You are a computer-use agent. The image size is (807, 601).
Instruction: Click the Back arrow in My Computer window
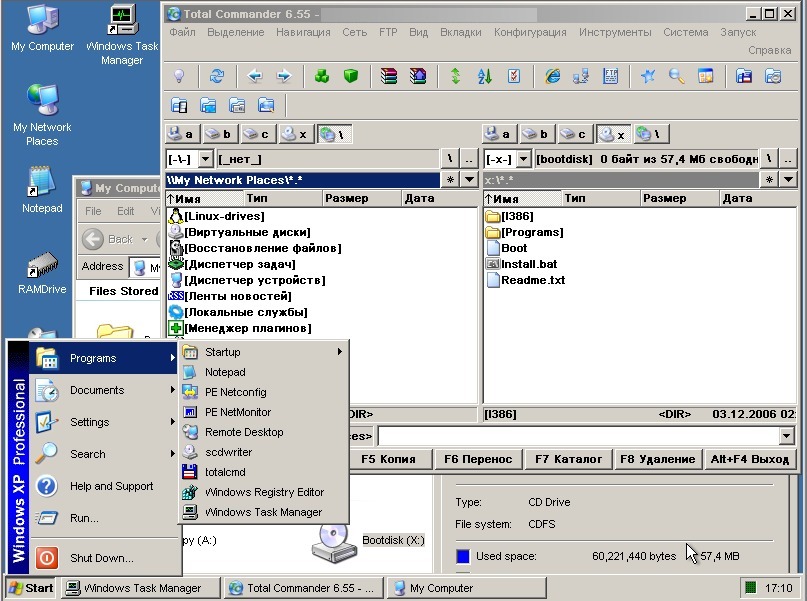click(x=93, y=239)
